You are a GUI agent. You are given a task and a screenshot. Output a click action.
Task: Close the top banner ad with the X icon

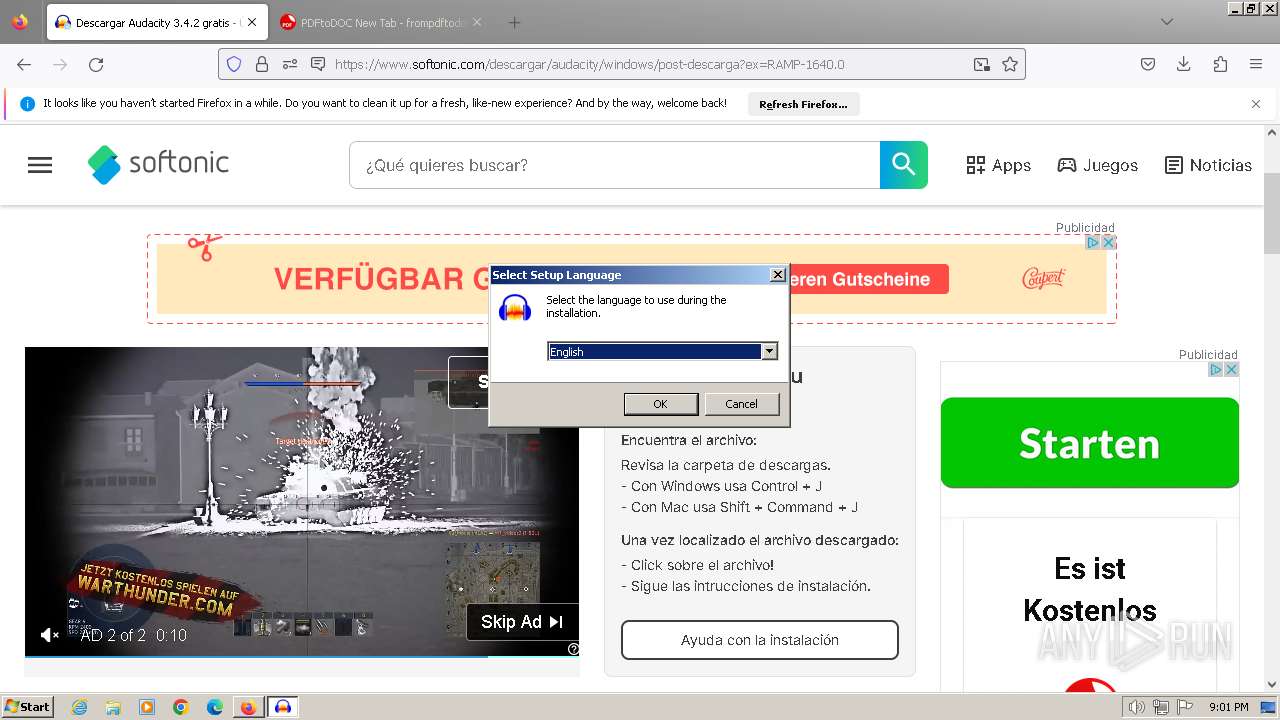pyautogui.click(x=1108, y=242)
